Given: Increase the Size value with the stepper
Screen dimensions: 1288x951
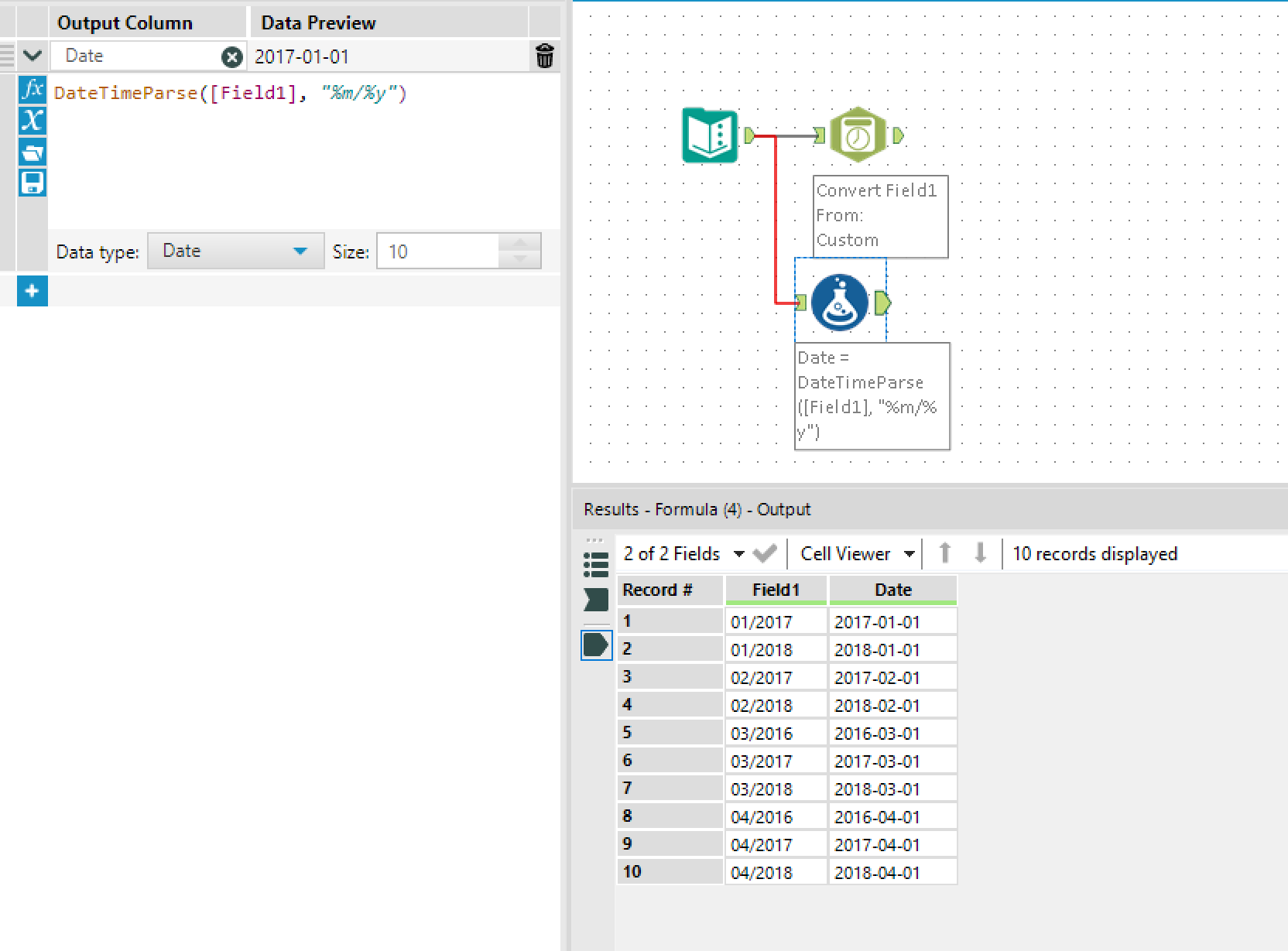Looking at the screenshot, I should coord(519,244).
